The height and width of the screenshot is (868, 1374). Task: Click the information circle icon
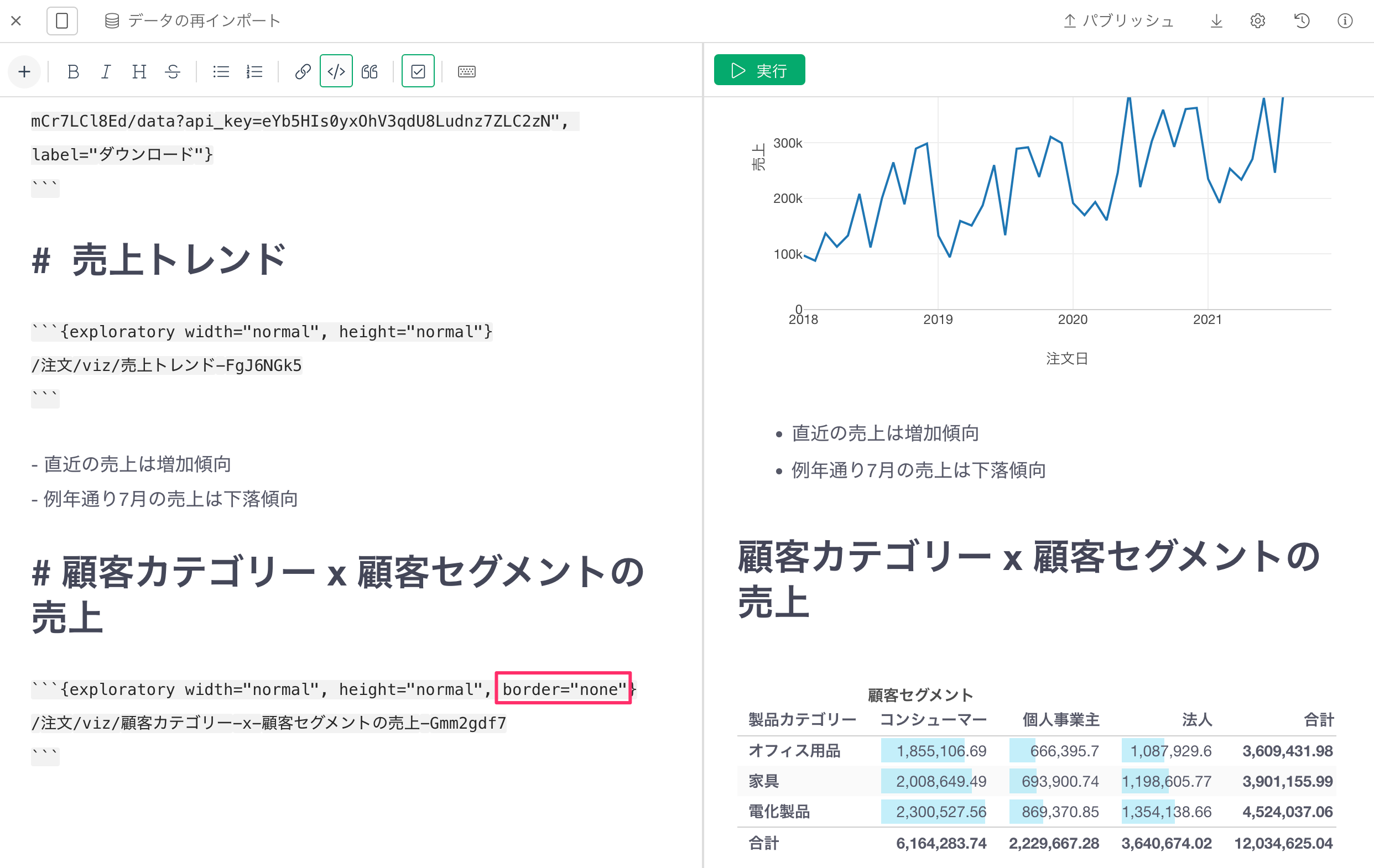[1345, 21]
